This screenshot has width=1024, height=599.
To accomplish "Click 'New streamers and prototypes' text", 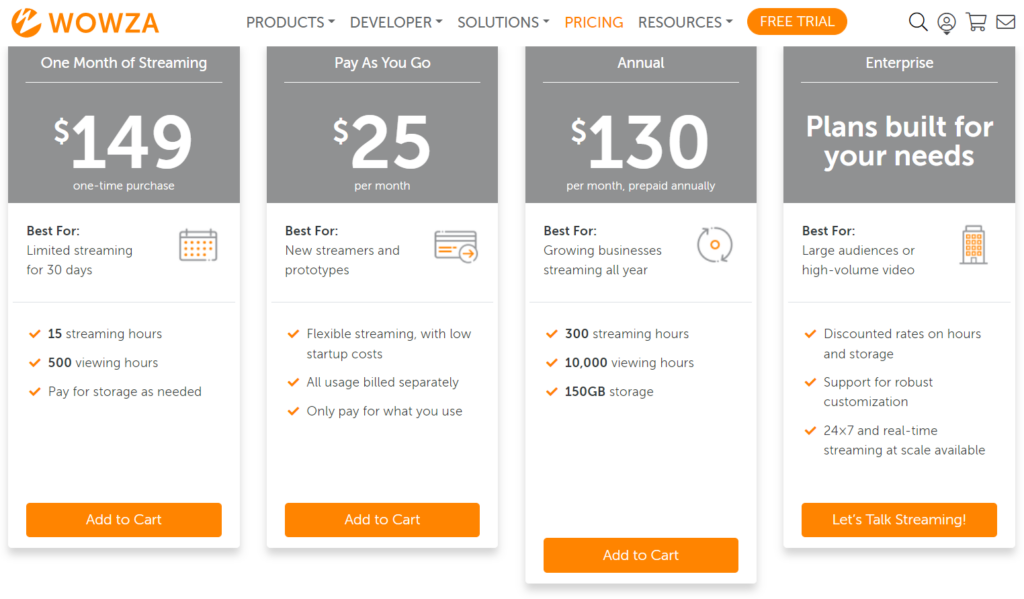I will coord(342,260).
